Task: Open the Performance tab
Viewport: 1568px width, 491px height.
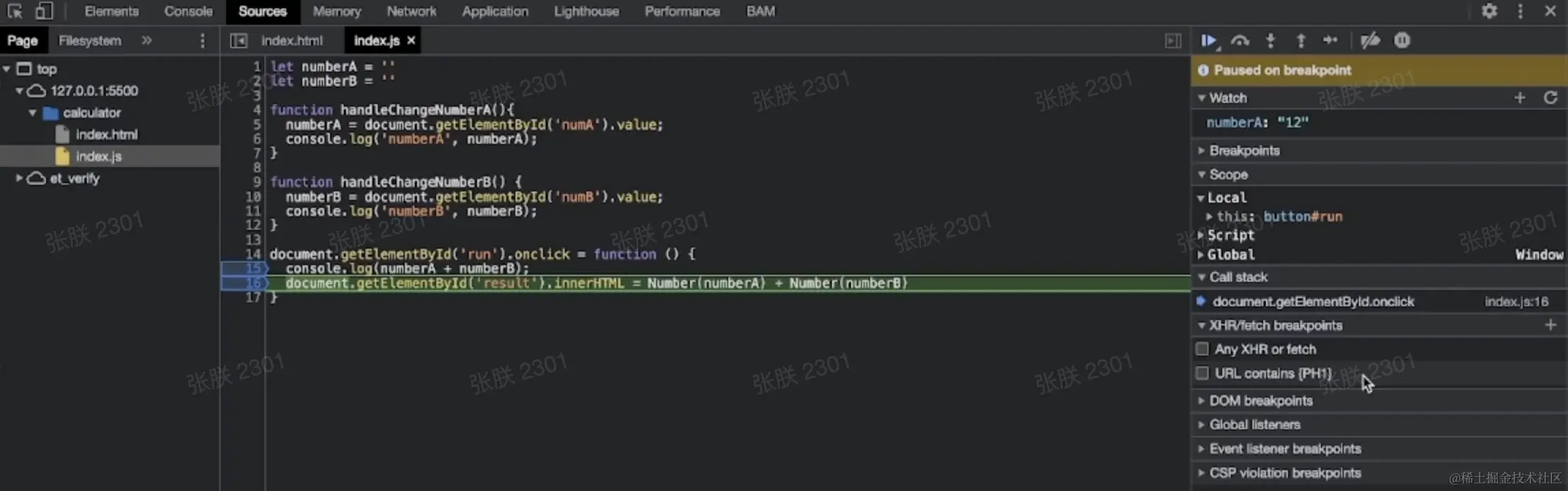Action: coord(682,11)
